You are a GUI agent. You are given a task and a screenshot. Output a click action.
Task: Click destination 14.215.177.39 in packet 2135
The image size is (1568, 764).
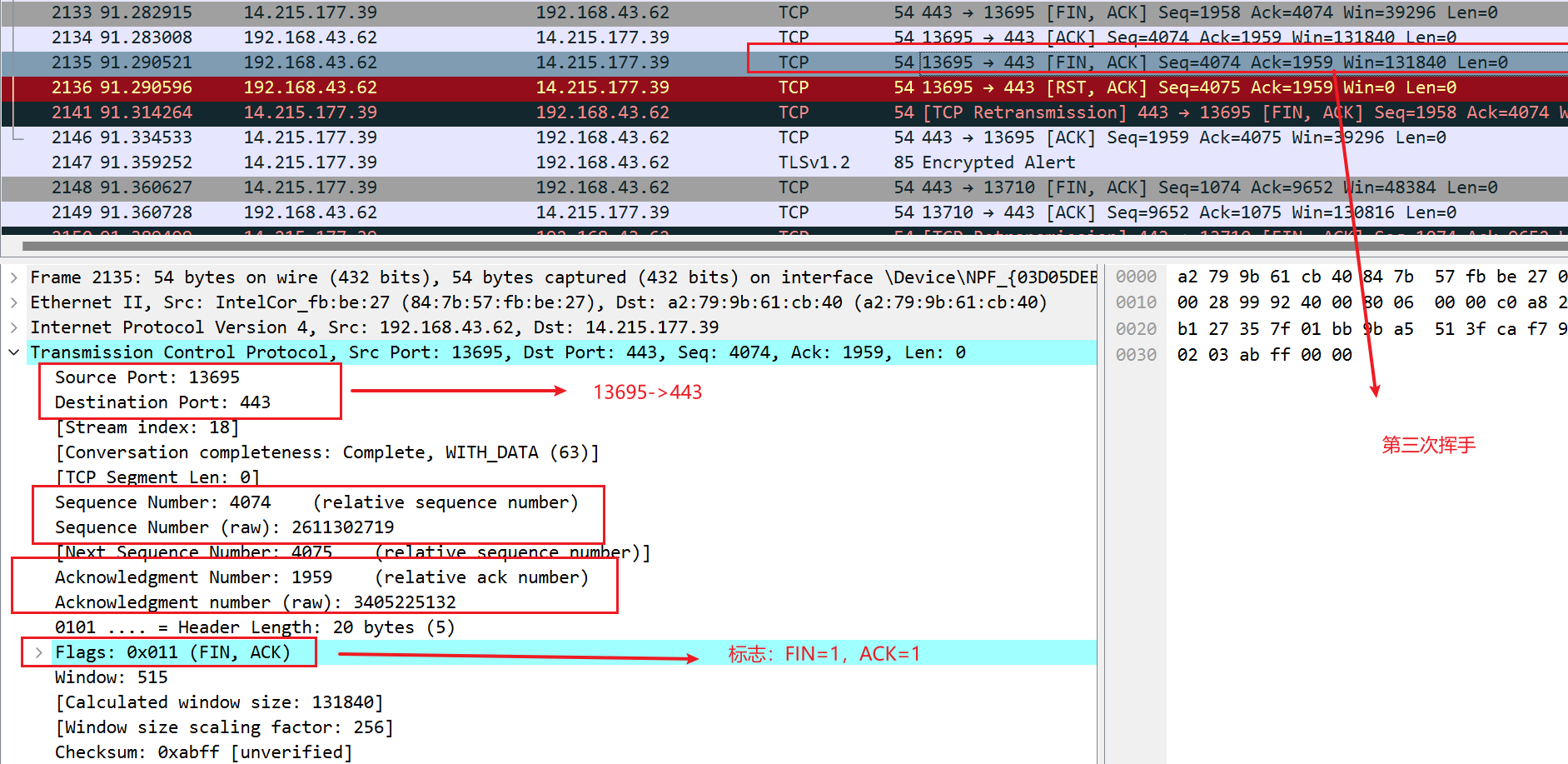[602, 62]
